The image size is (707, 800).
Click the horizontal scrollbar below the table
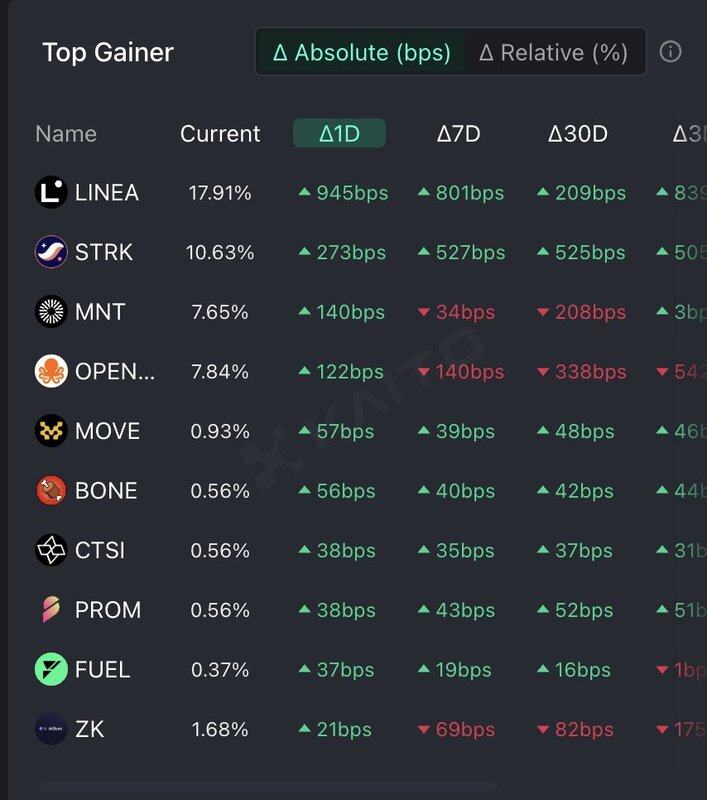tap(269, 786)
